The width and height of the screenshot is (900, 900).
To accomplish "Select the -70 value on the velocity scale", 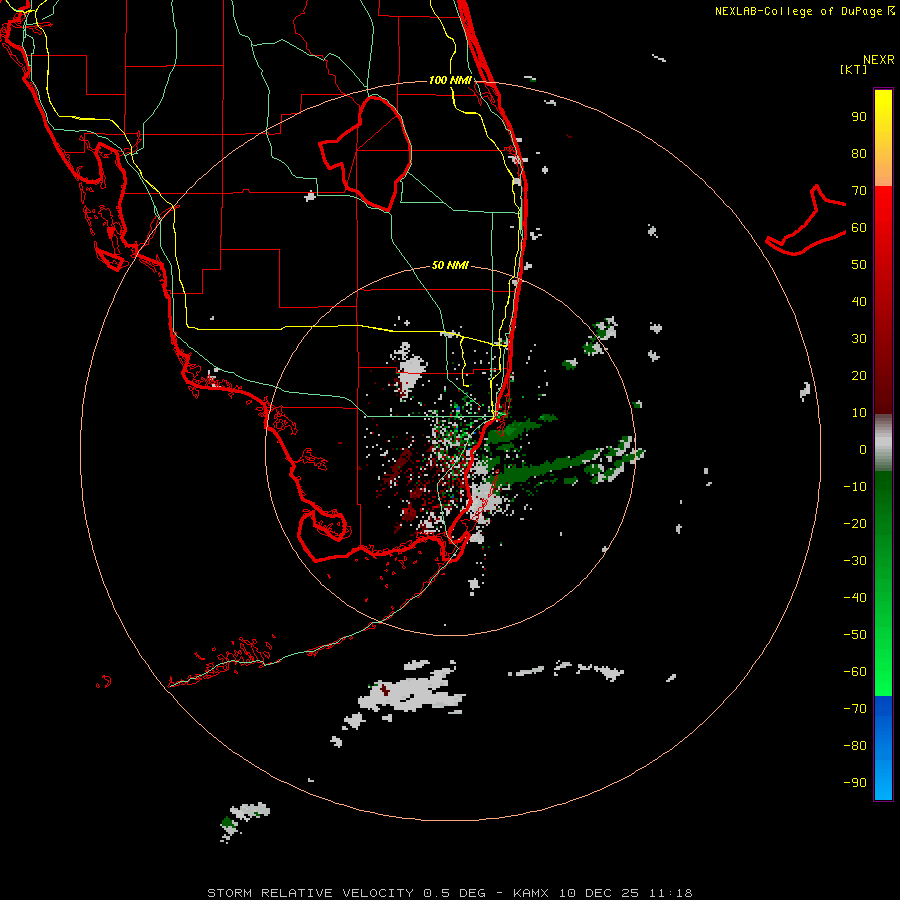I will (855, 708).
